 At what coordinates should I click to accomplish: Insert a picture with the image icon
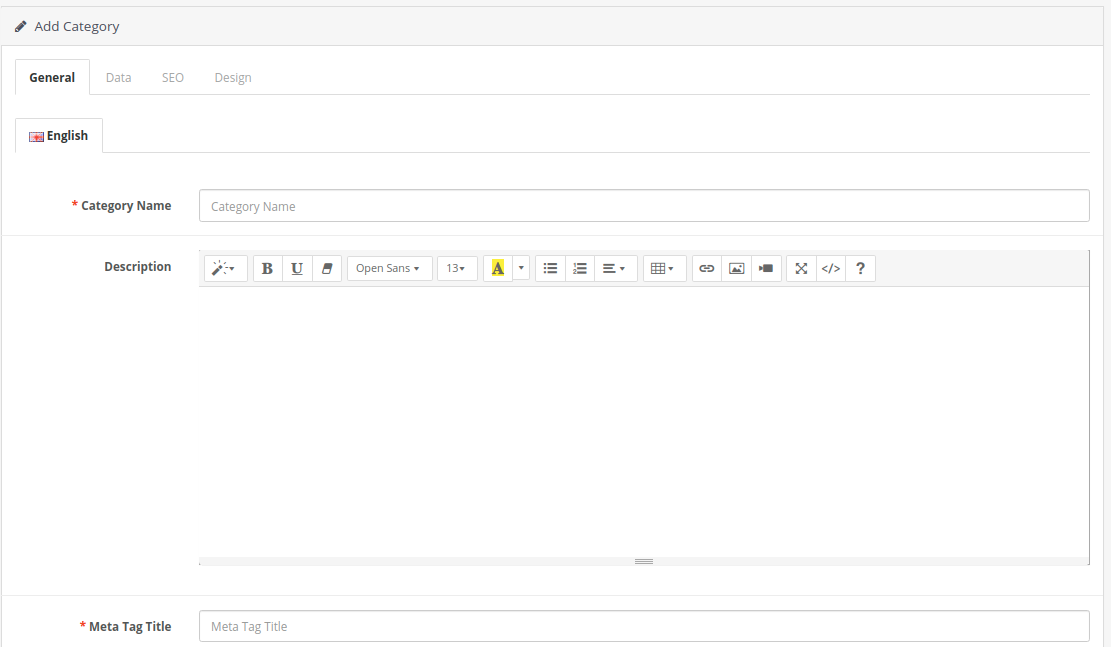pyautogui.click(x=736, y=269)
